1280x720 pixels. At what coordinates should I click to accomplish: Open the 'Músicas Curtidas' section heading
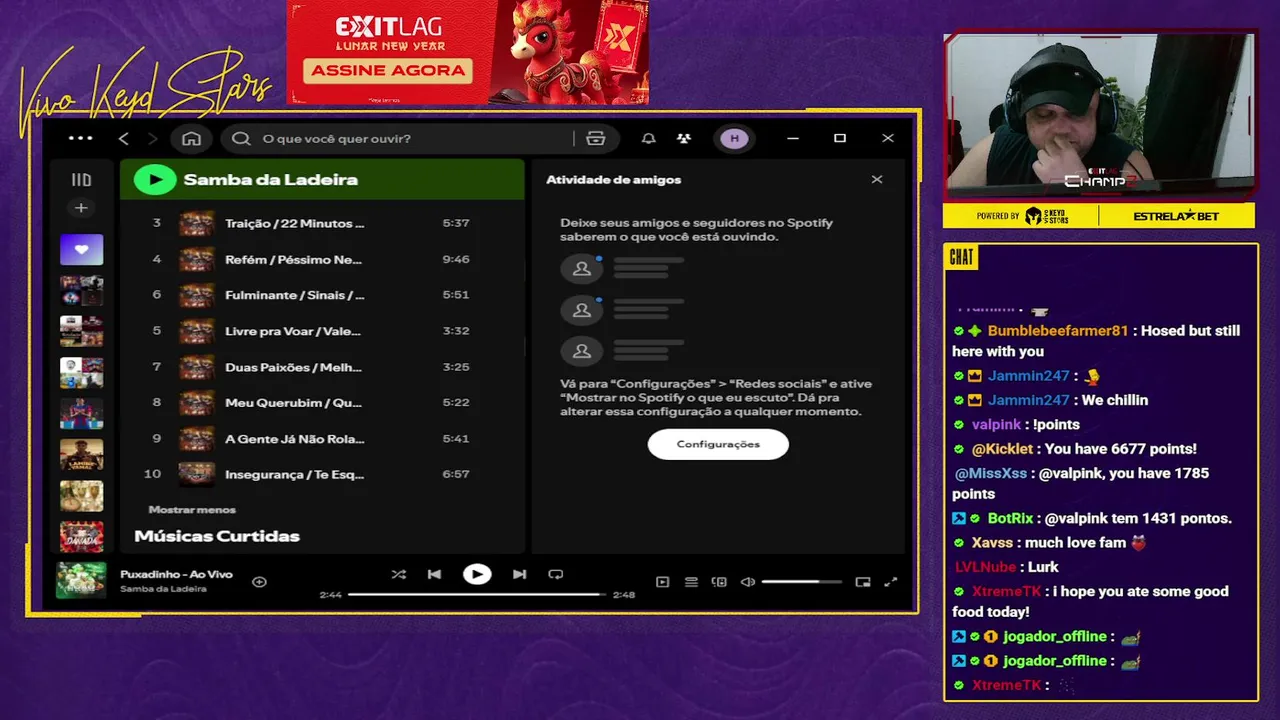point(217,536)
